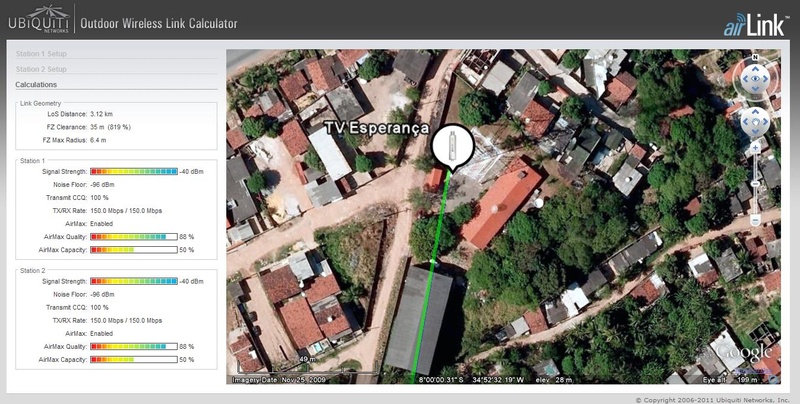Click Station 2 AirMax Quality bar
The height and width of the screenshot is (404, 800).
[x=134, y=346]
